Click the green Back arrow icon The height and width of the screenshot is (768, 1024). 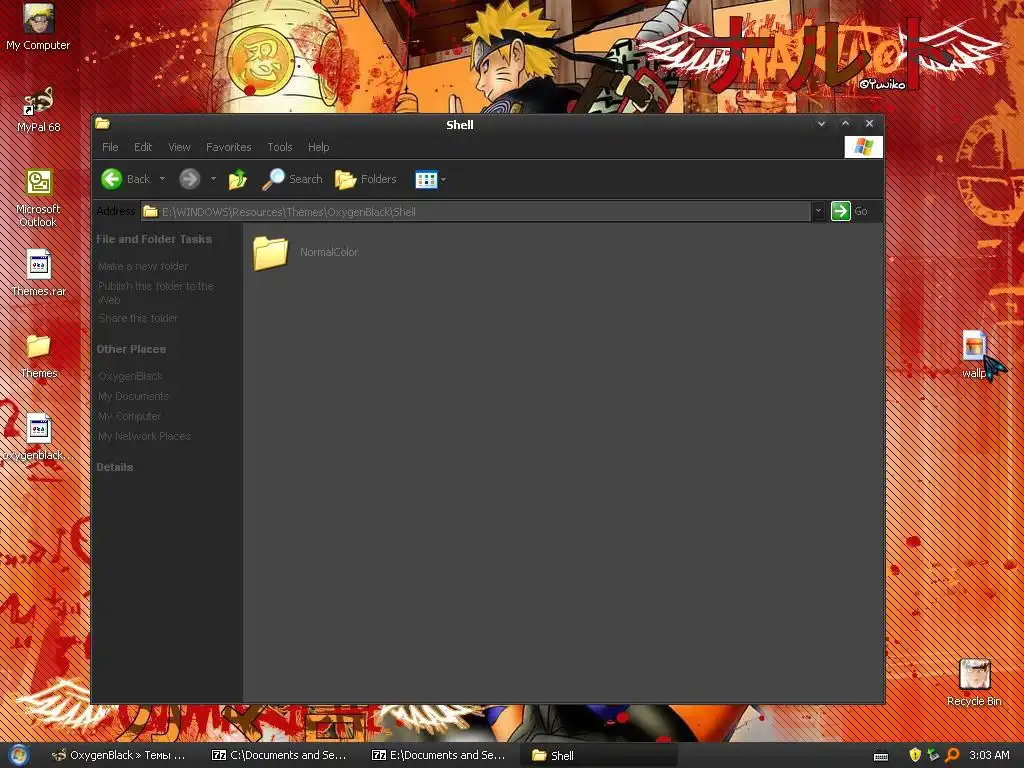point(112,179)
